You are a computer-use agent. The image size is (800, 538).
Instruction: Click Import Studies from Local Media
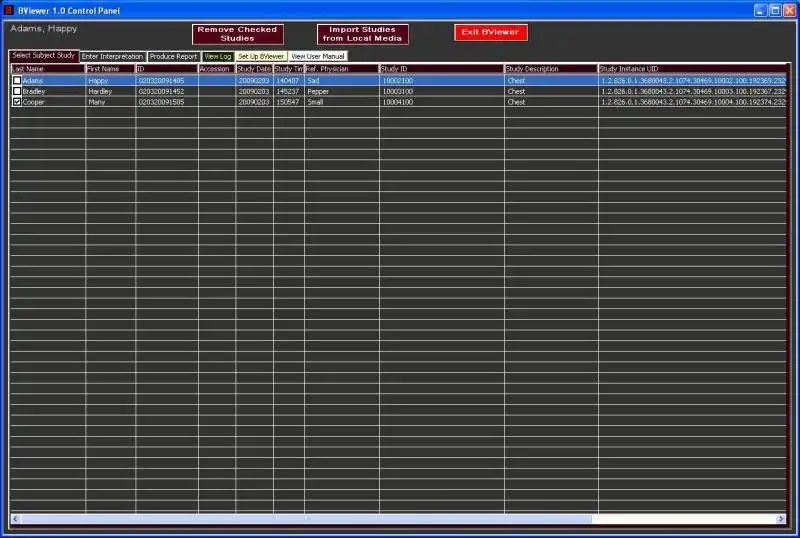click(x=362, y=34)
